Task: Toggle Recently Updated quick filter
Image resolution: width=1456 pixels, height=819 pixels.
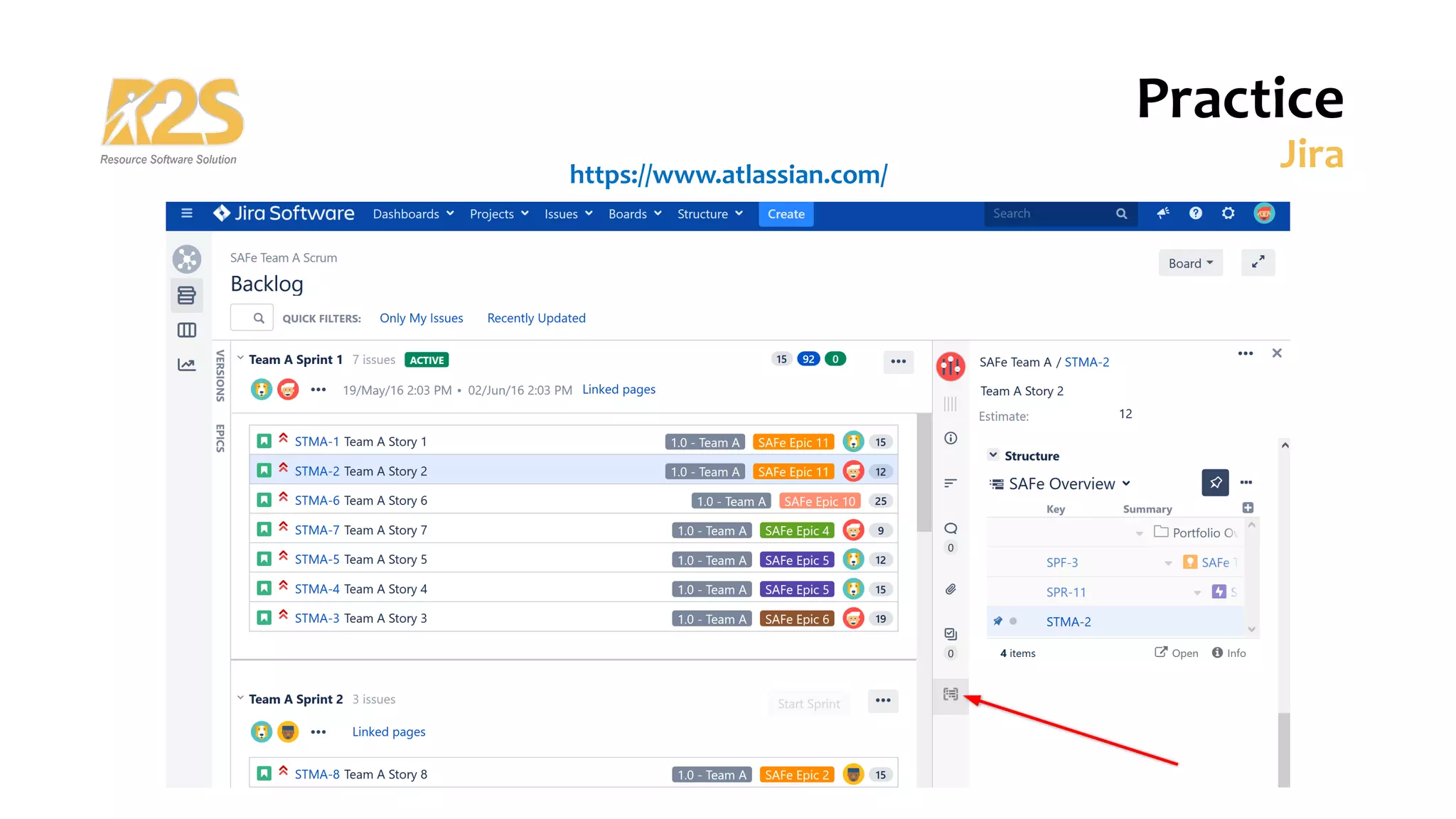Action: pyautogui.click(x=536, y=318)
